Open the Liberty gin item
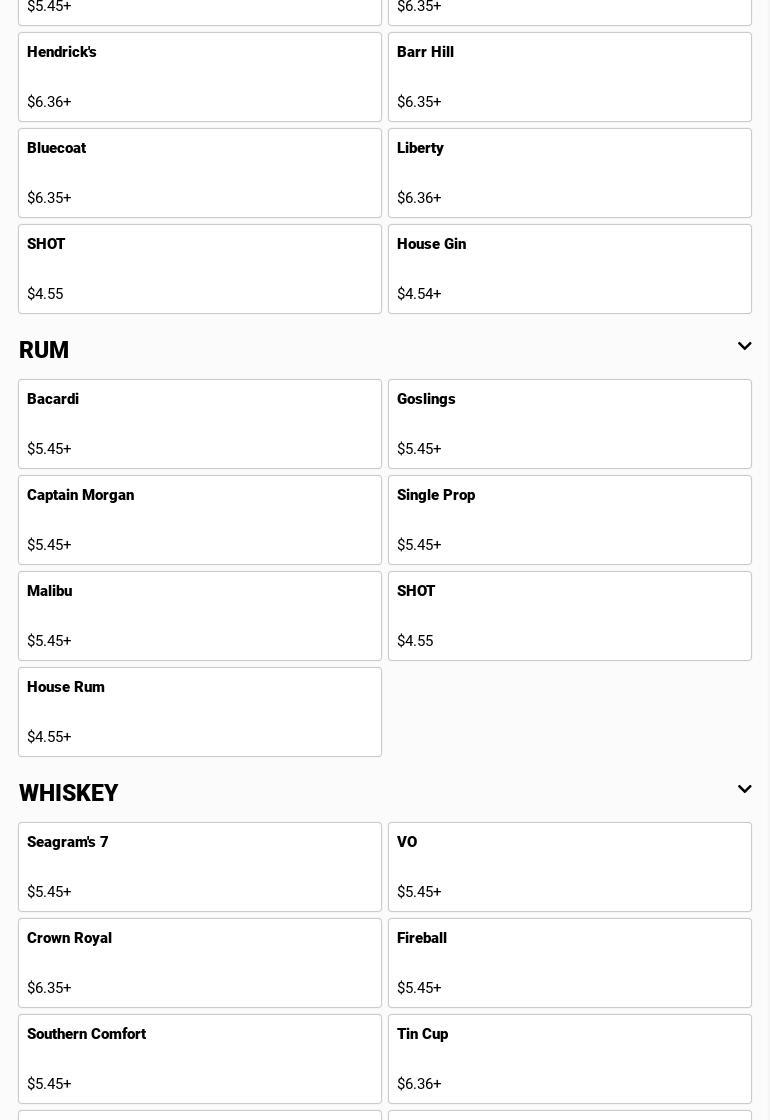 [570, 173]
